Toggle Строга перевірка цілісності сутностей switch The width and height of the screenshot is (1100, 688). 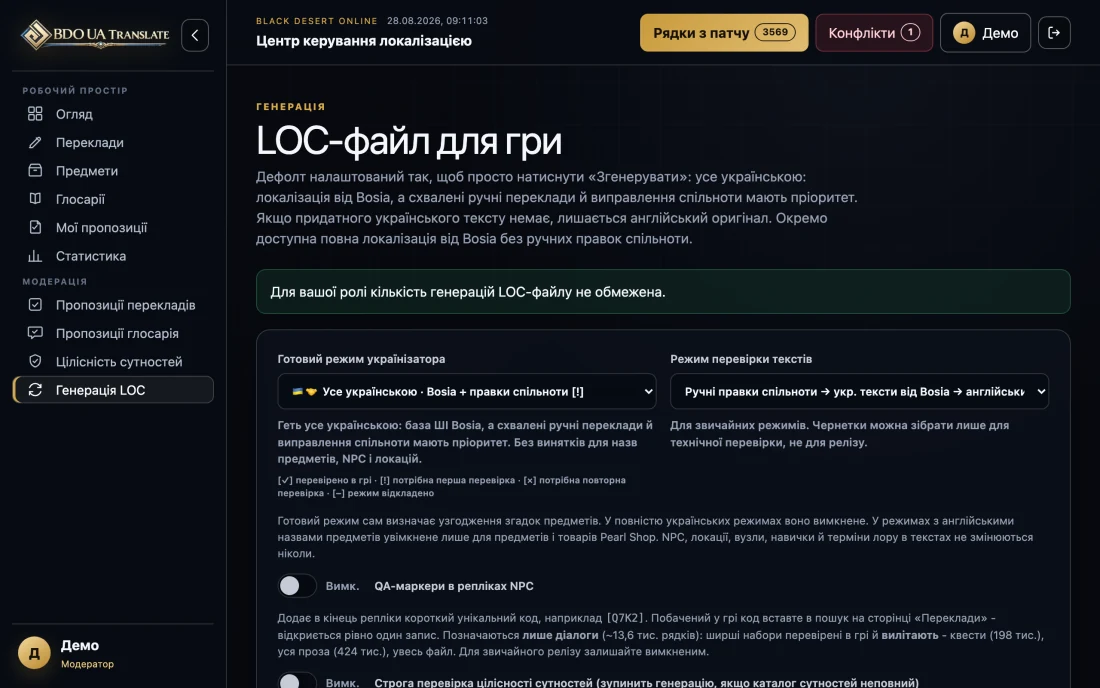click(297, 682)
